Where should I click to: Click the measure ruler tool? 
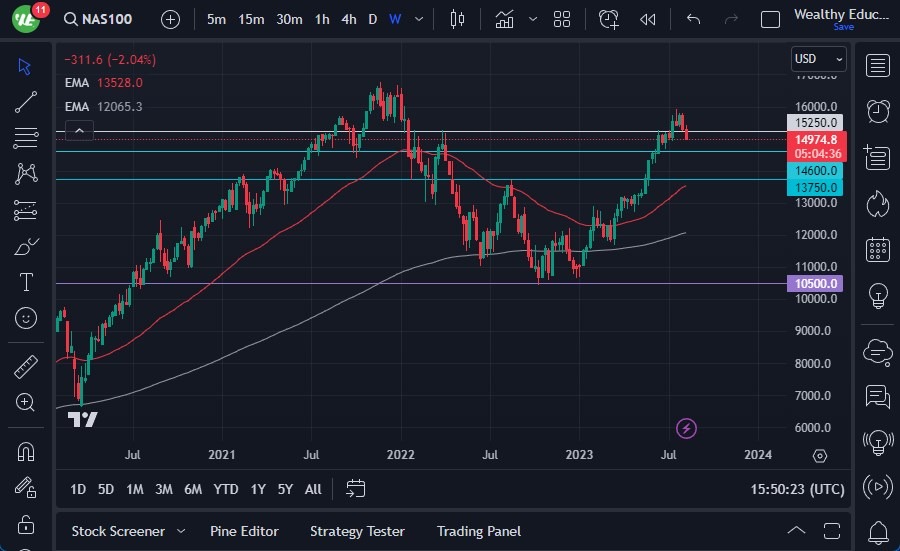coord(26,366)
